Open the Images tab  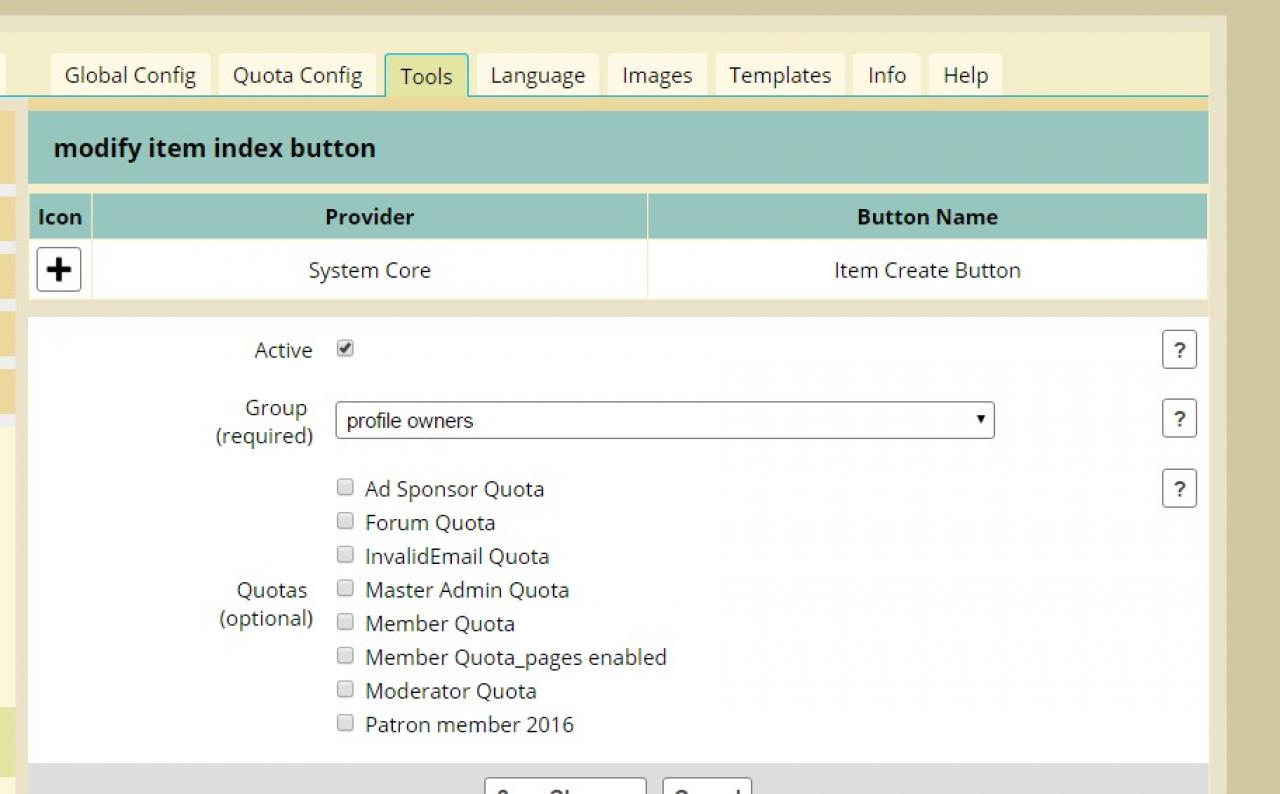[x=656, y=76]
